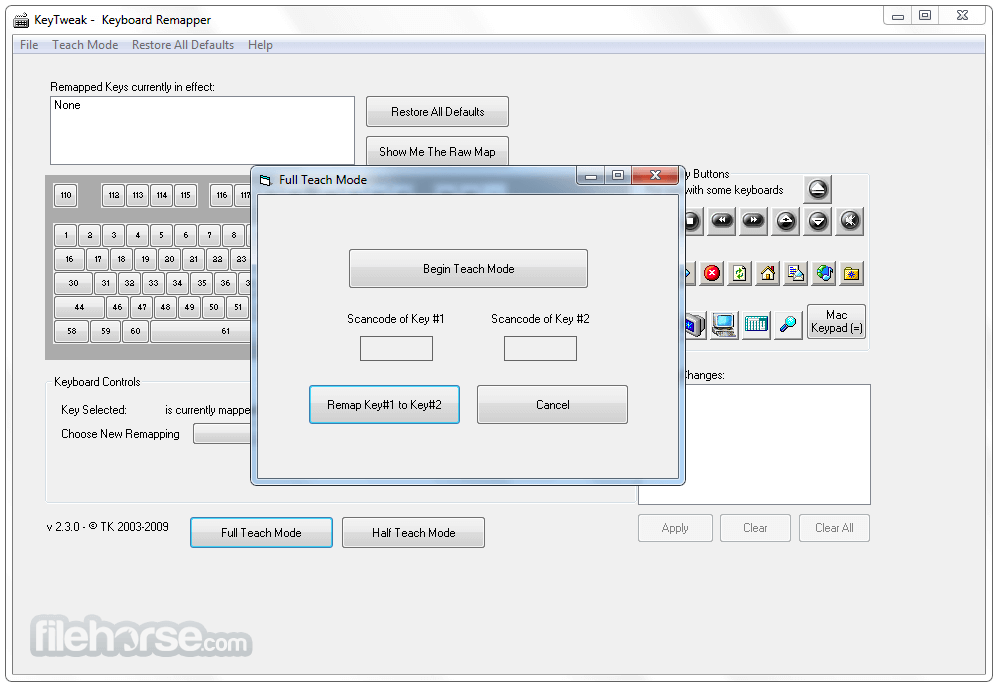Click the media Stop button icon
Viewport: 998px width, 687px height.
click(692, 222)
